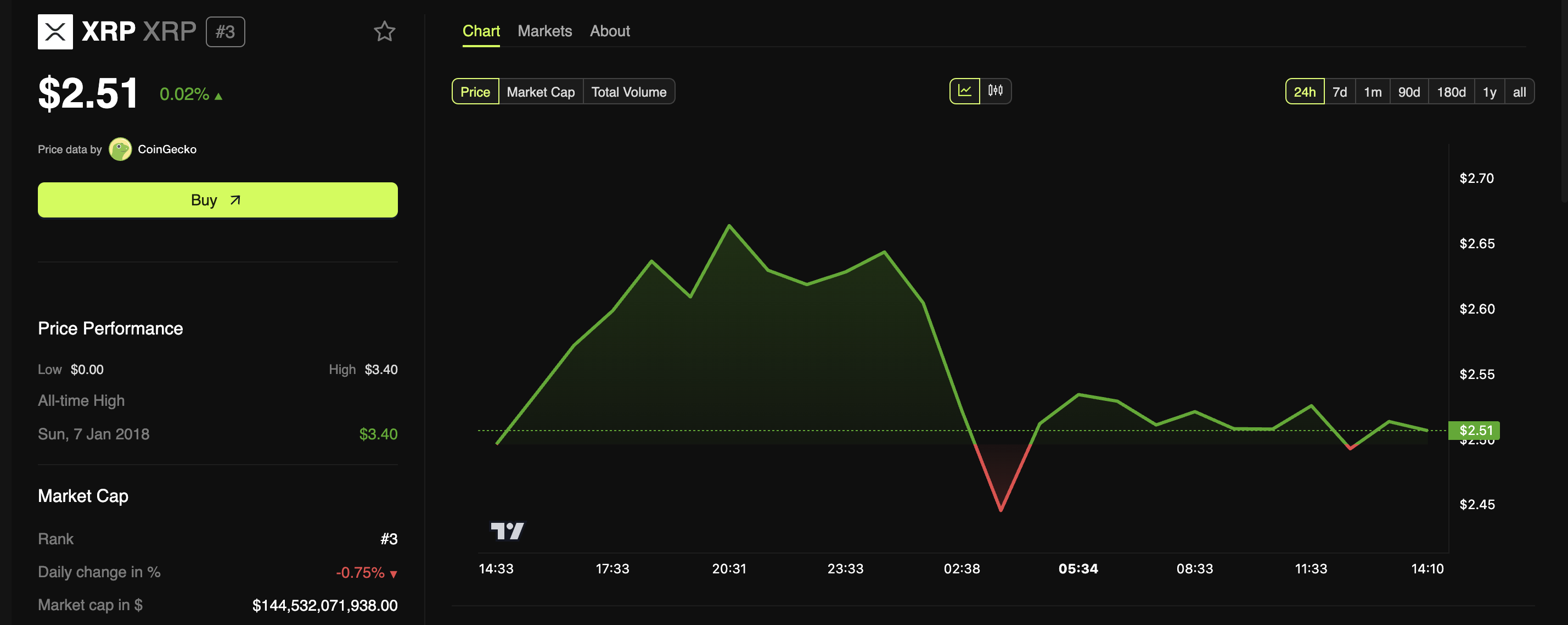Select the Total Volume tab
Screen dimensions: 1568x625
[629, 92]
